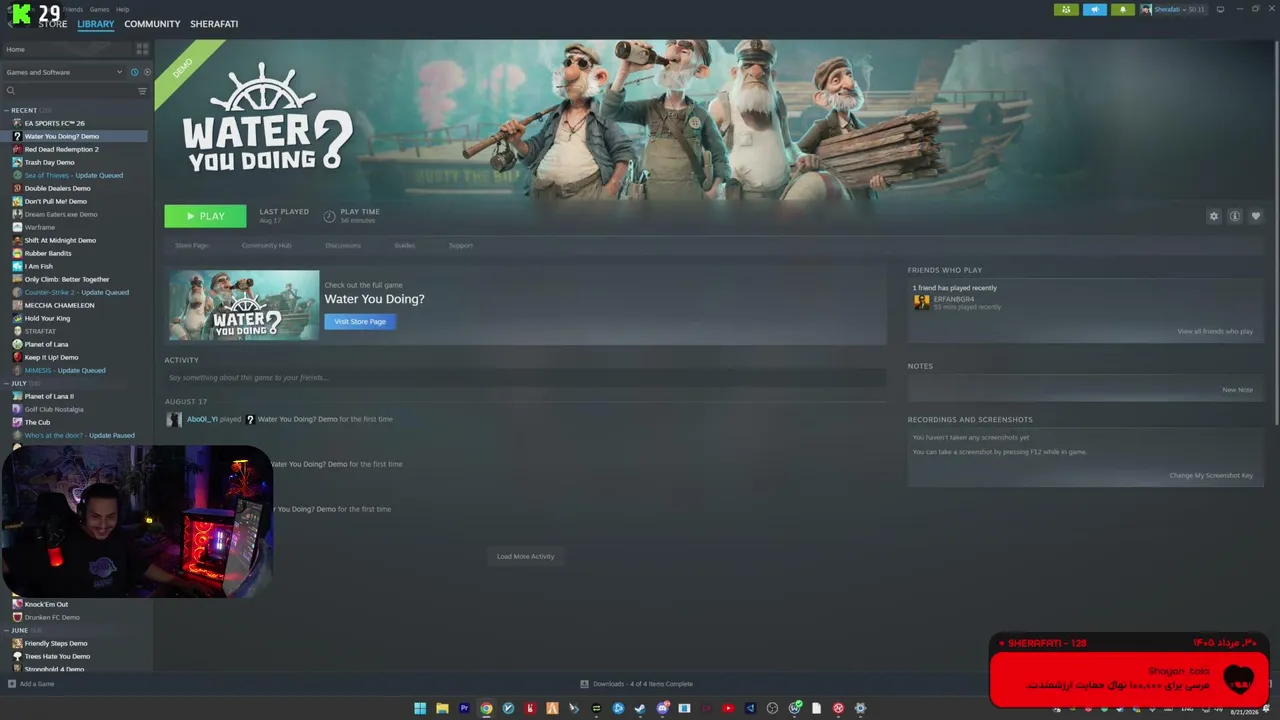Click Change My Screenshot Key

pos(1211,475)
